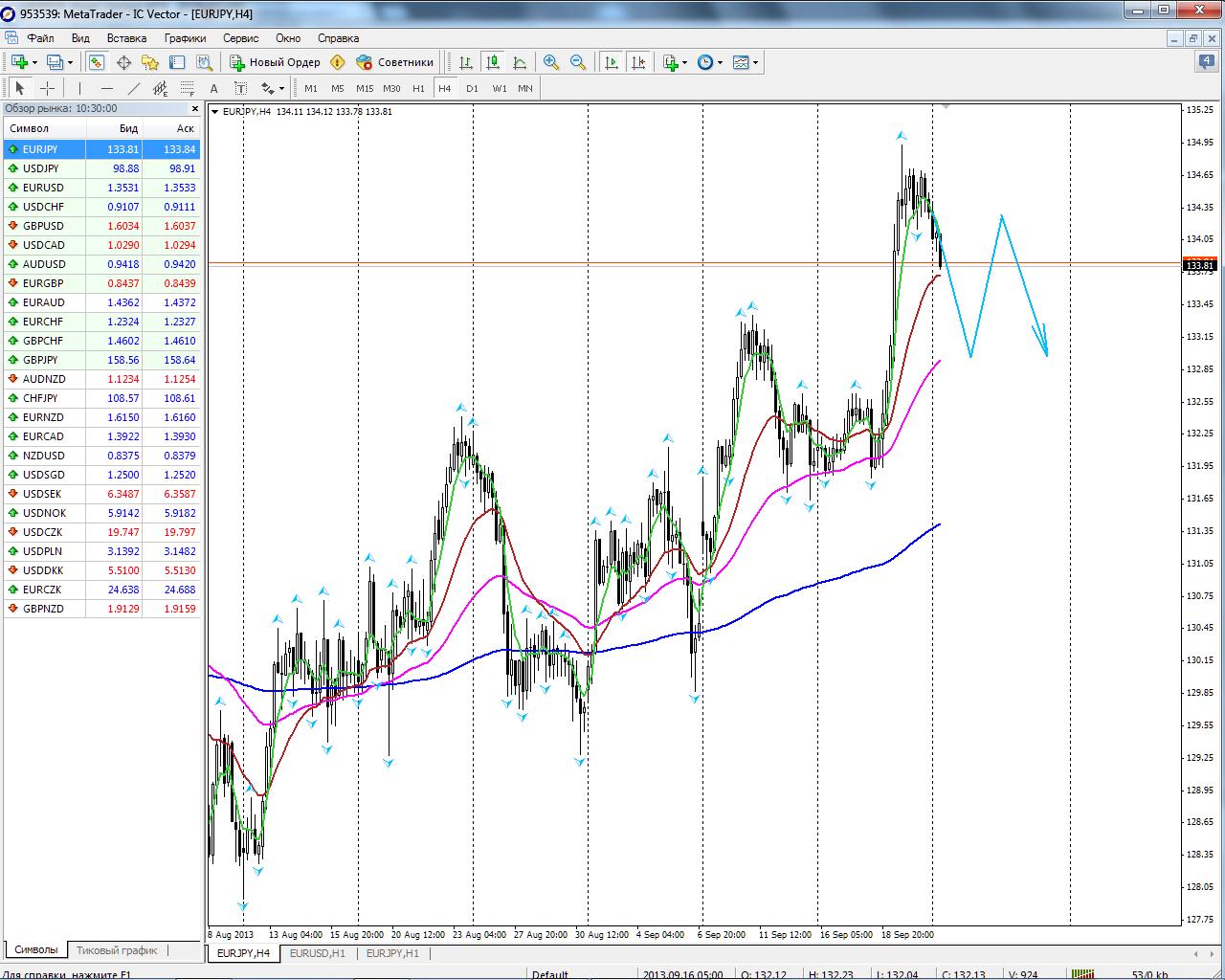The image size is (1225, 980).
Task: Toggle chart auto scroll
Action: (611, 62)
